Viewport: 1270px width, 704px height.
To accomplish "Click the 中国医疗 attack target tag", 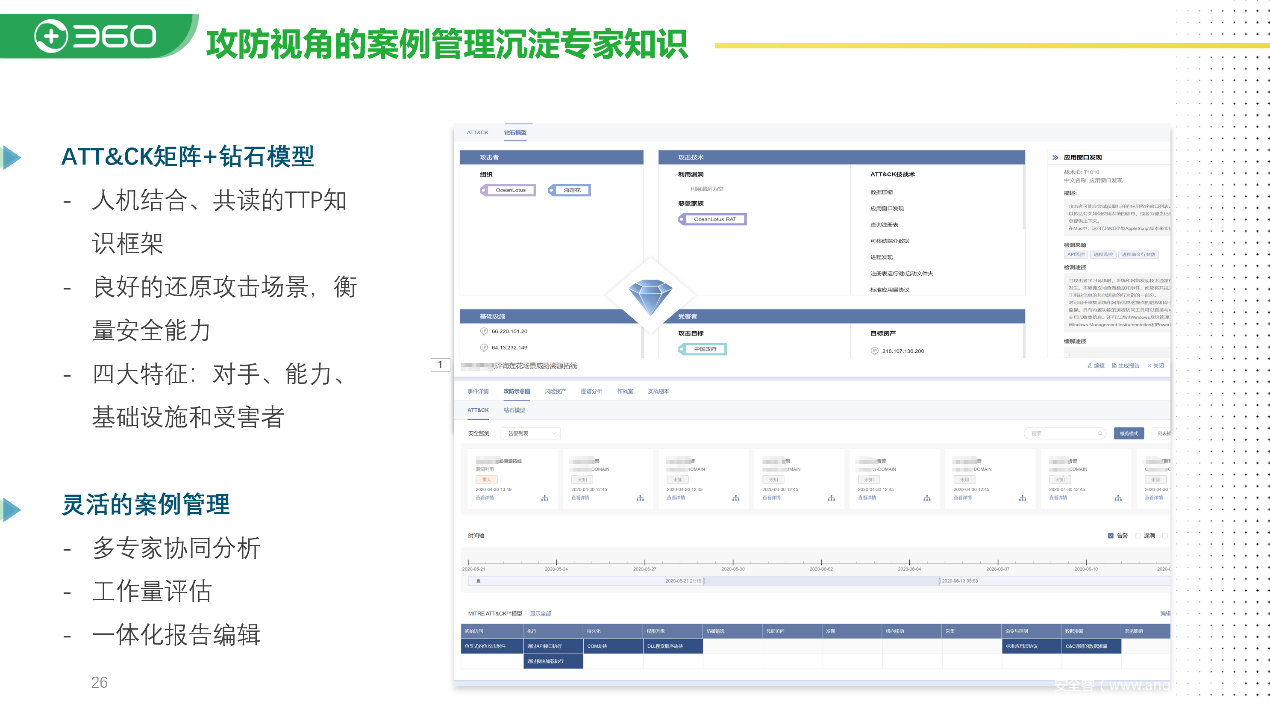I will tap(702, 349).
